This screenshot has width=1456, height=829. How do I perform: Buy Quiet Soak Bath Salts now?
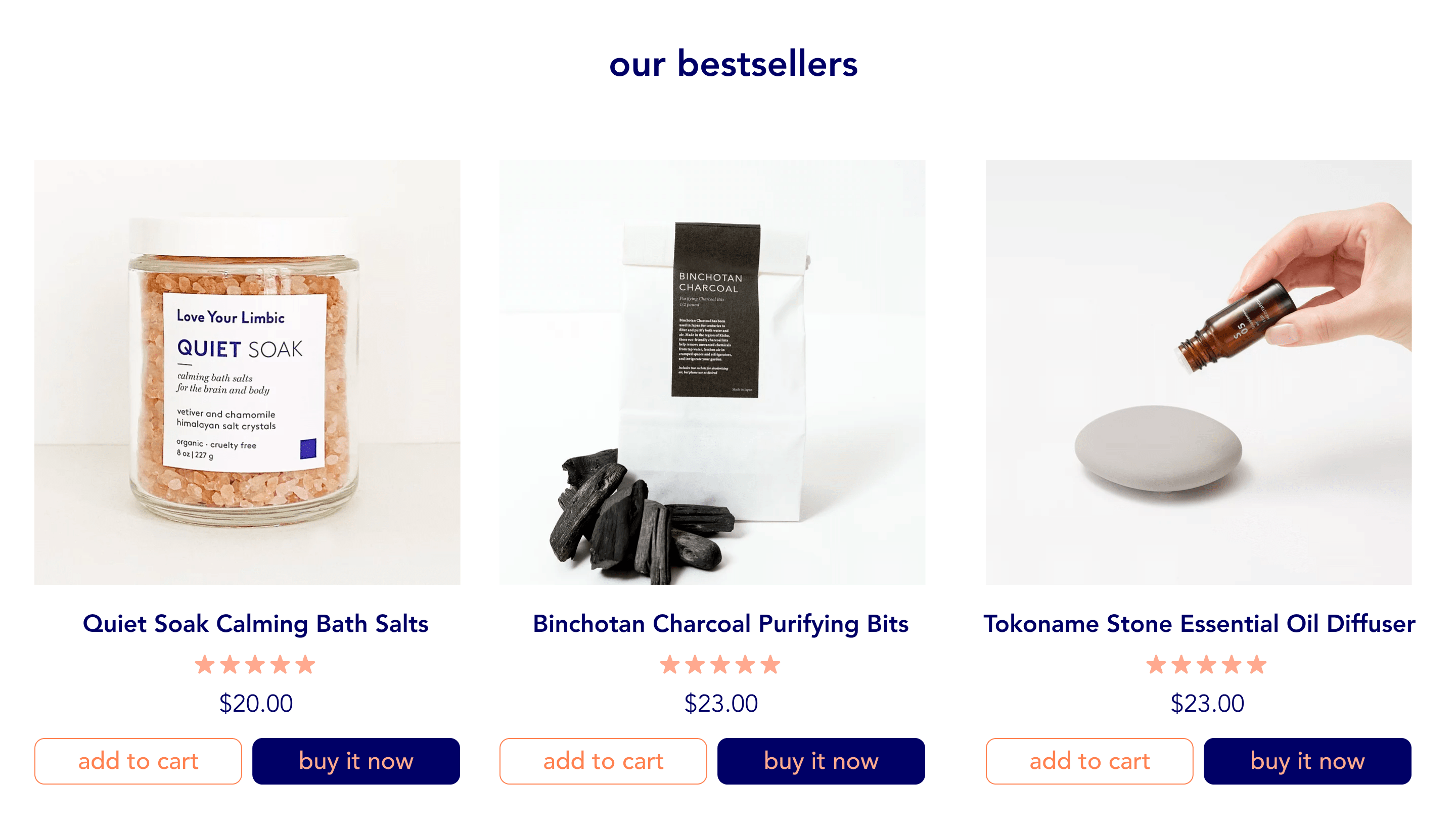click(x=356, y=761)
